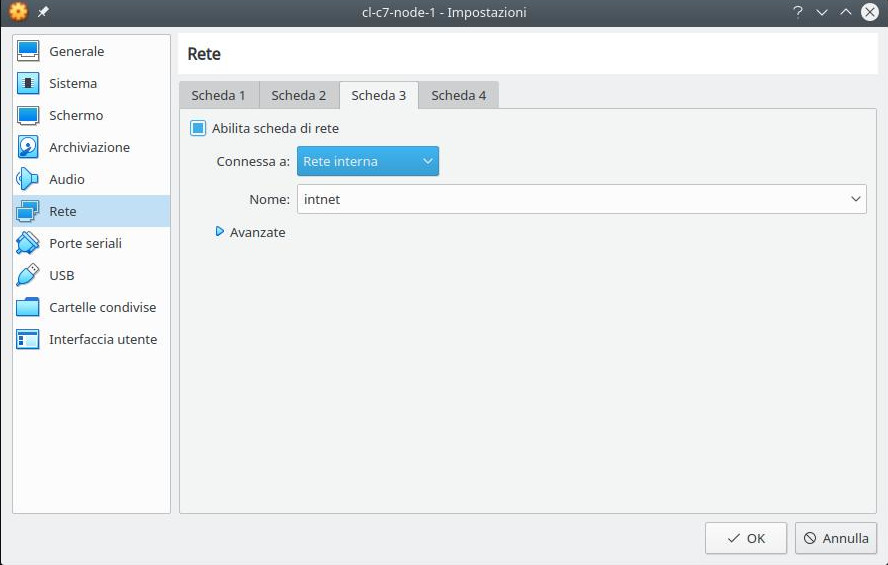Screen dimensions: 888x565
Task: Open Schermo display settings icon
Action: point(28,115)
